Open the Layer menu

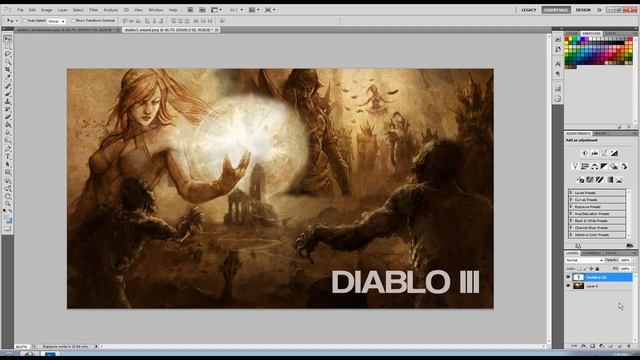62,10
